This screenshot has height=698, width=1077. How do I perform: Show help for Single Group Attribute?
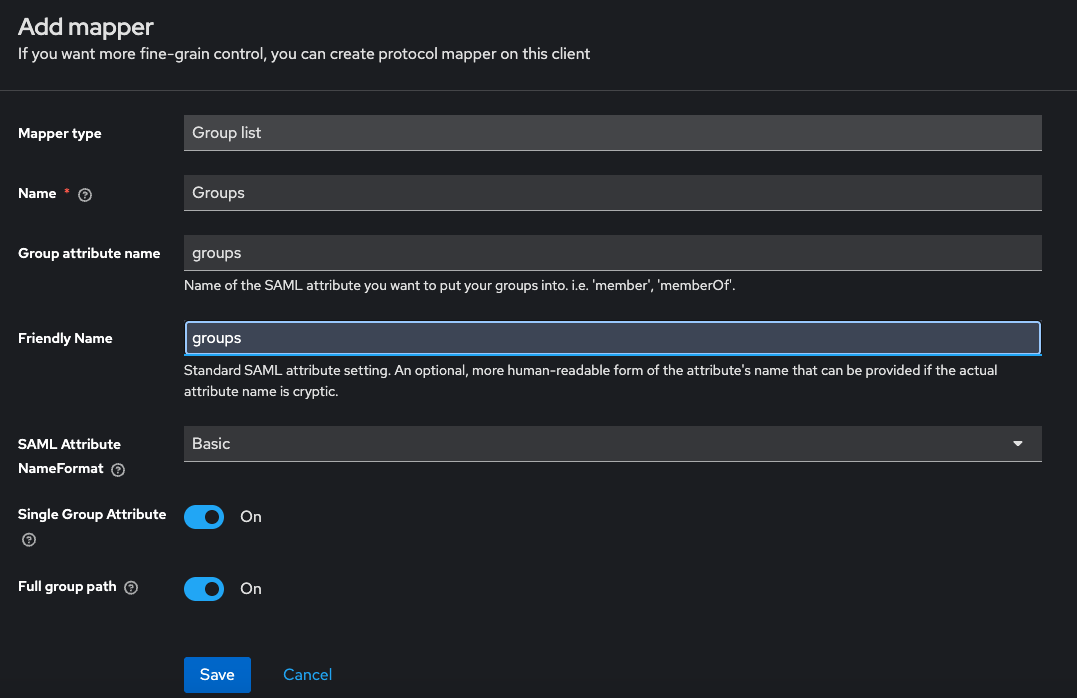click(x=29, y=540)
